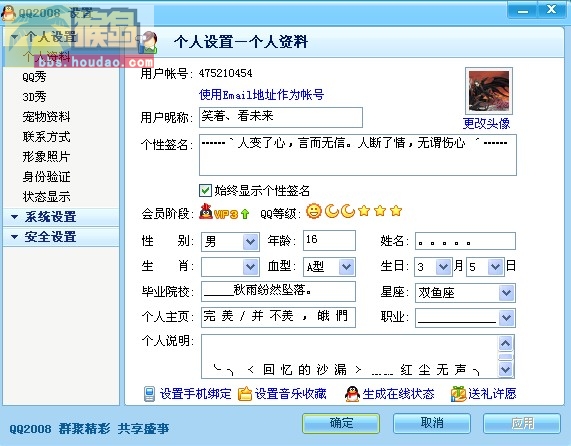
Task: Click the 个性签名 signature text box
Action: tap(358, 155)
